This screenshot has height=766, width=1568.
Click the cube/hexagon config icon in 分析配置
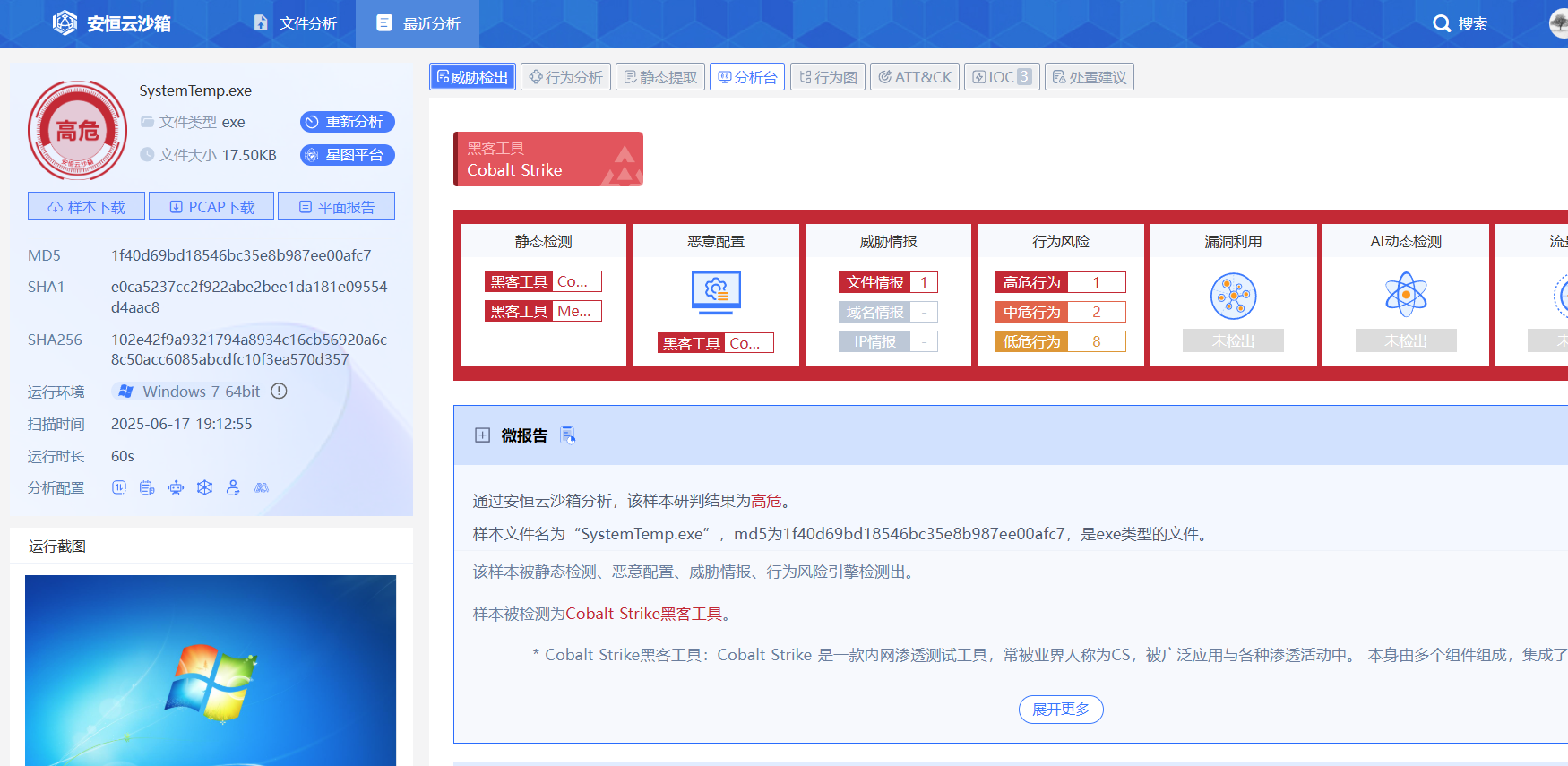(x=204, y=487)
